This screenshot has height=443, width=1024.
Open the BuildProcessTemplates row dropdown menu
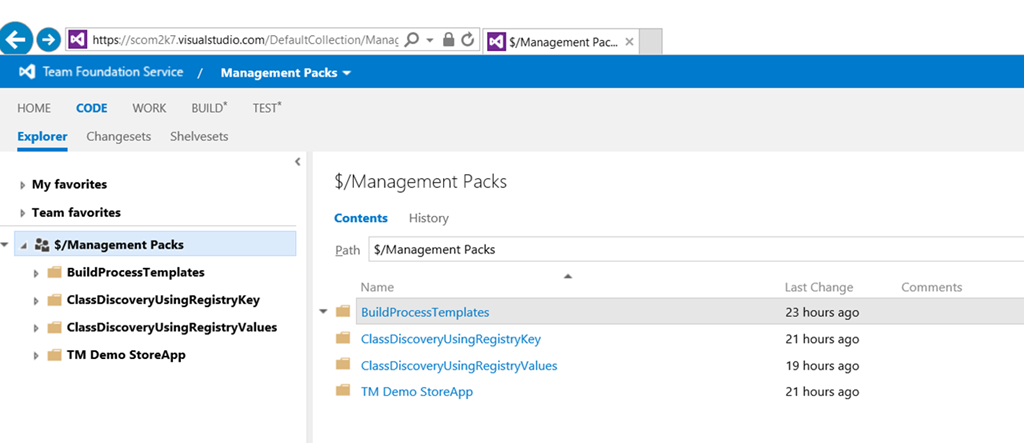pos(323,312)
